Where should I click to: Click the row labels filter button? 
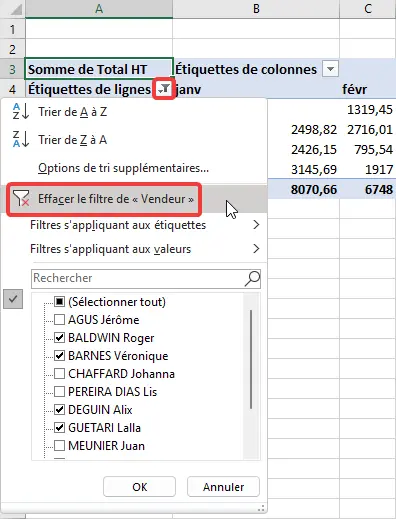tap(164, 89)
